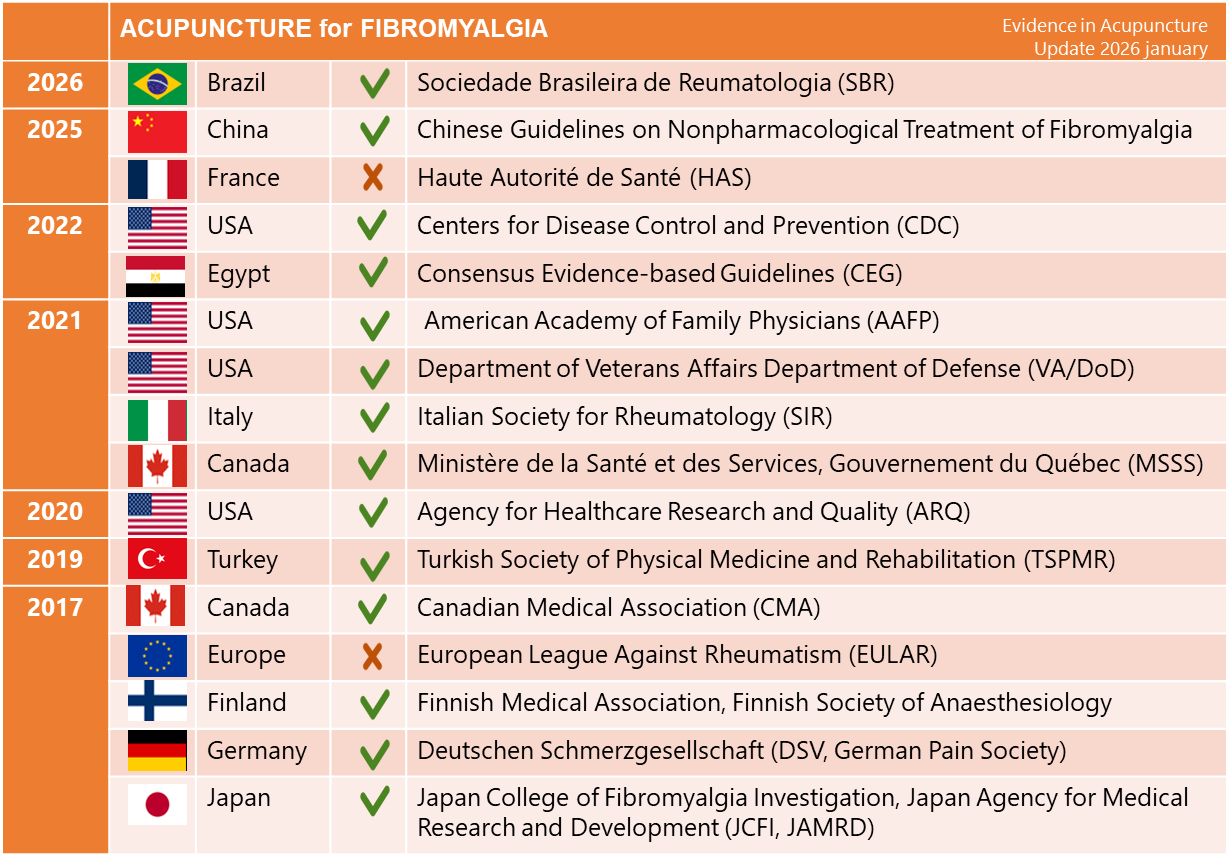This screenshot has height=857, width=1230.
Task: Click the European Union flag icon
Action: click(x=157, y=656)
